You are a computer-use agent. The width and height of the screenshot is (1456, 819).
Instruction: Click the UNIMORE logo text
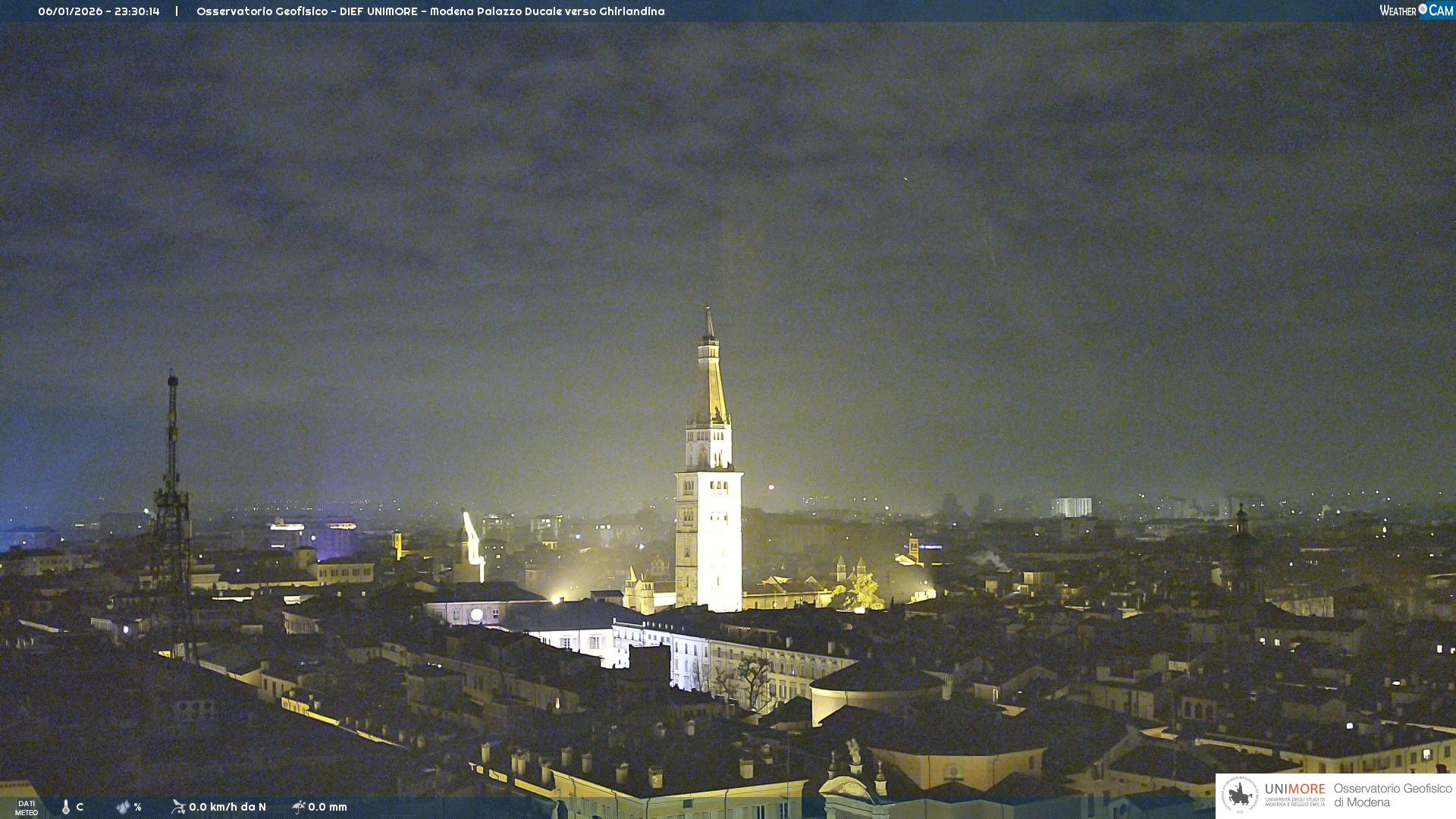(1294, 789)
